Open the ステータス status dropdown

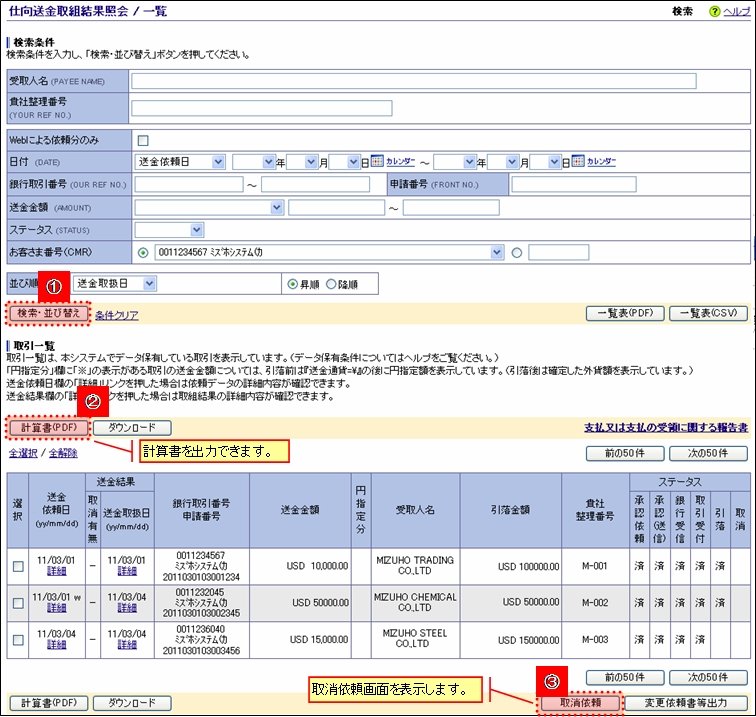click(x=169, y=230)
